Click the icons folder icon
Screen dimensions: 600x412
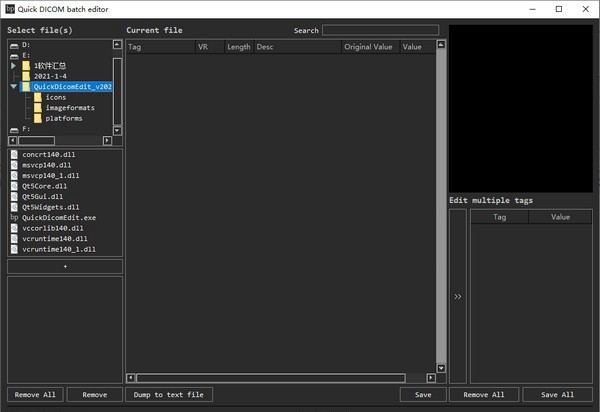coord(38,97)
